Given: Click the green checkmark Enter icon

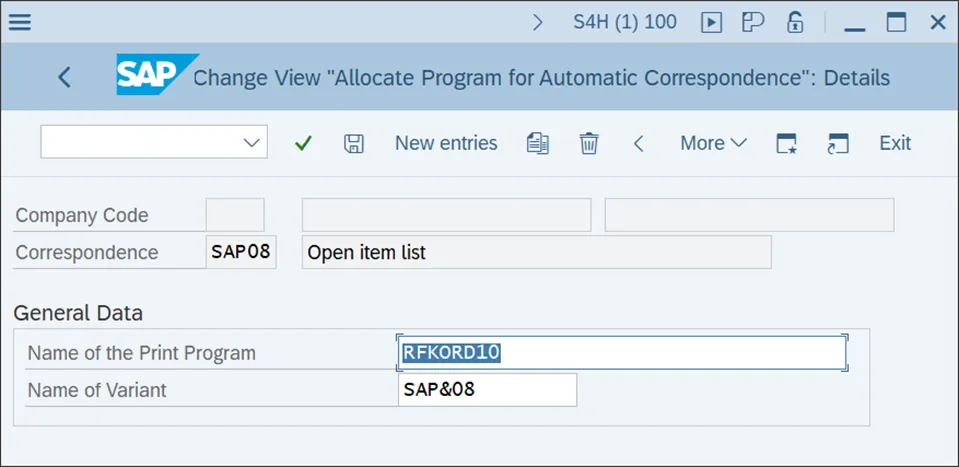Looking at the screenshot, I should pos(303,143).
